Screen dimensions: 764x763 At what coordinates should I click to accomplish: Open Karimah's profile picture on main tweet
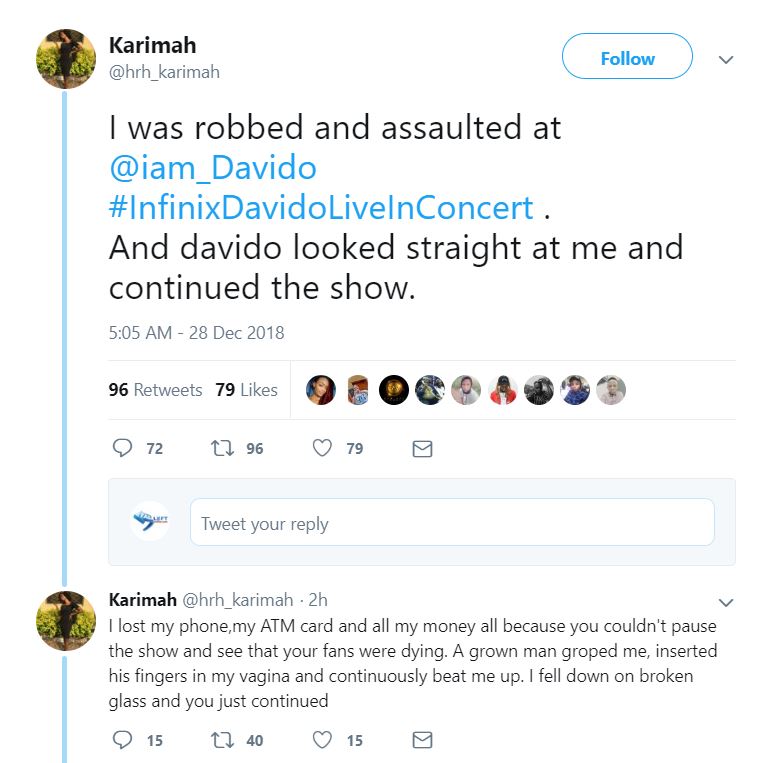[x=66, y=59]
